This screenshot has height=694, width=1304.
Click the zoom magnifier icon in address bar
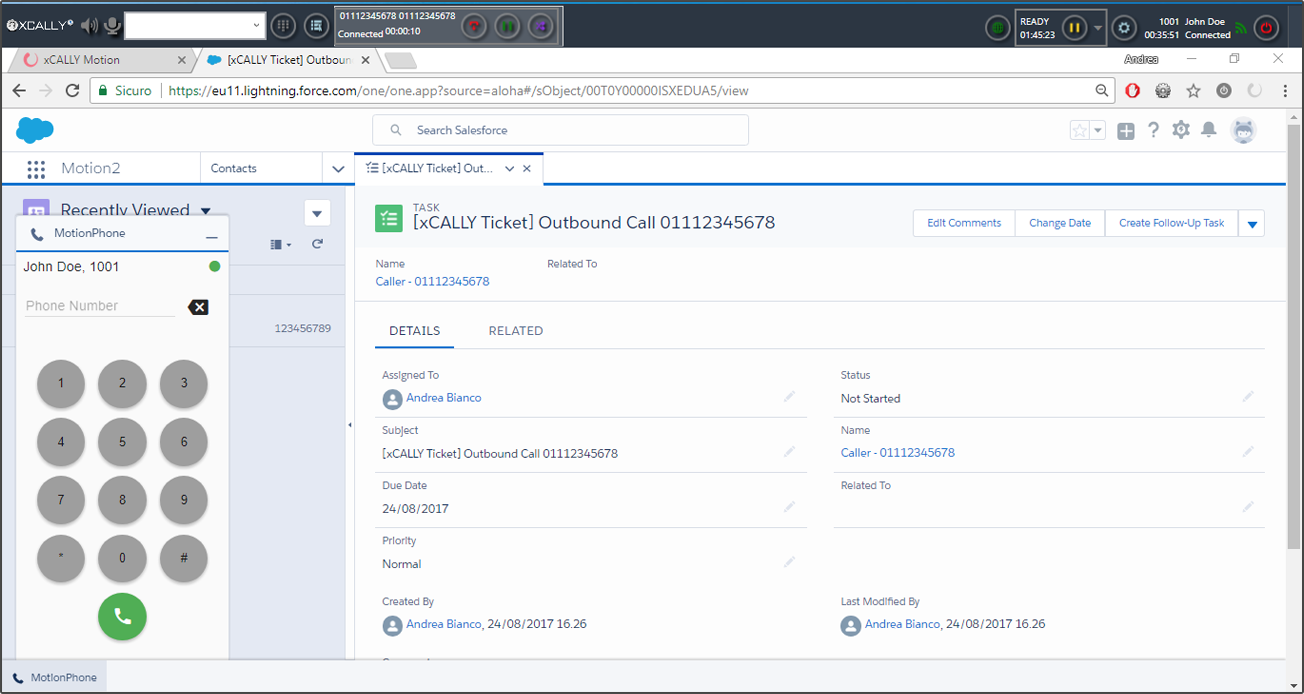pos(1102,90)
